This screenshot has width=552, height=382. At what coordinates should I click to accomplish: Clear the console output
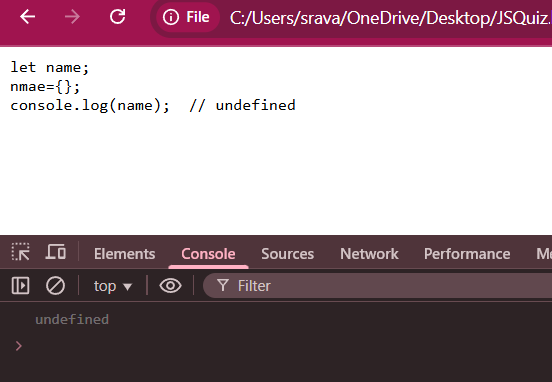click(x=55, y=285)
